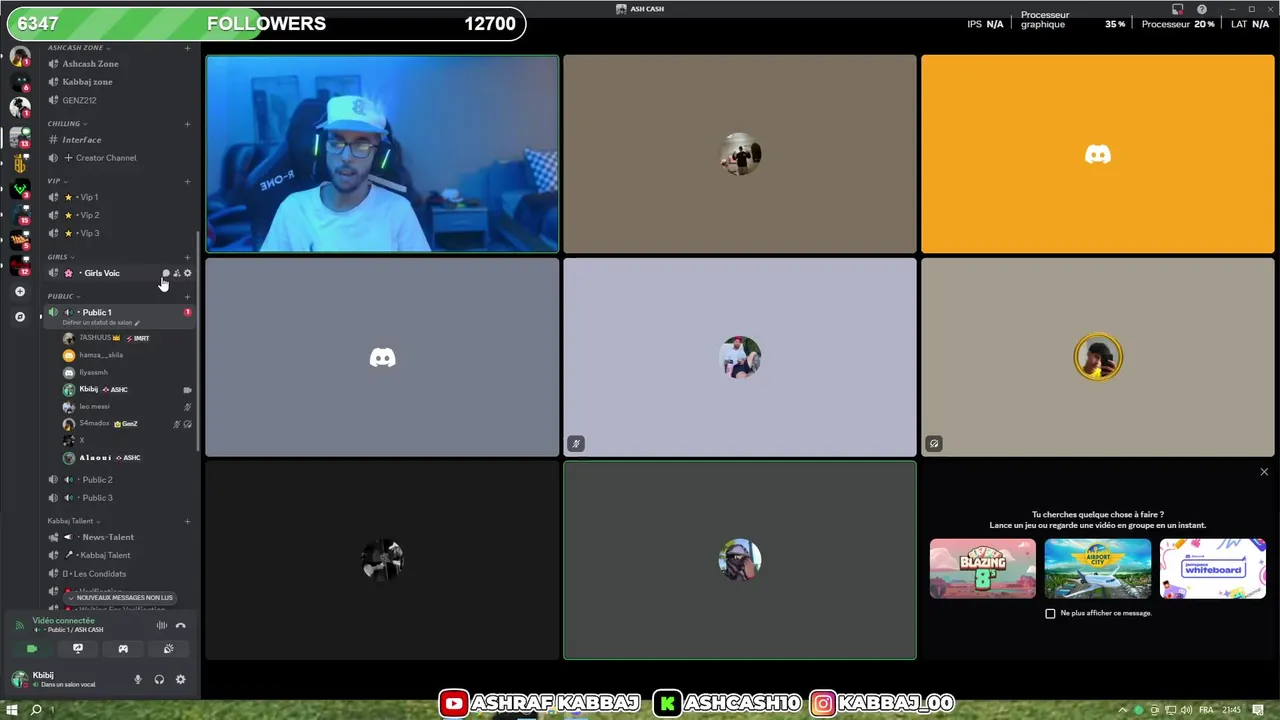Disconnect from voice with the hang-up icon
Screen dimensions: 1280x720
(180, 626)
